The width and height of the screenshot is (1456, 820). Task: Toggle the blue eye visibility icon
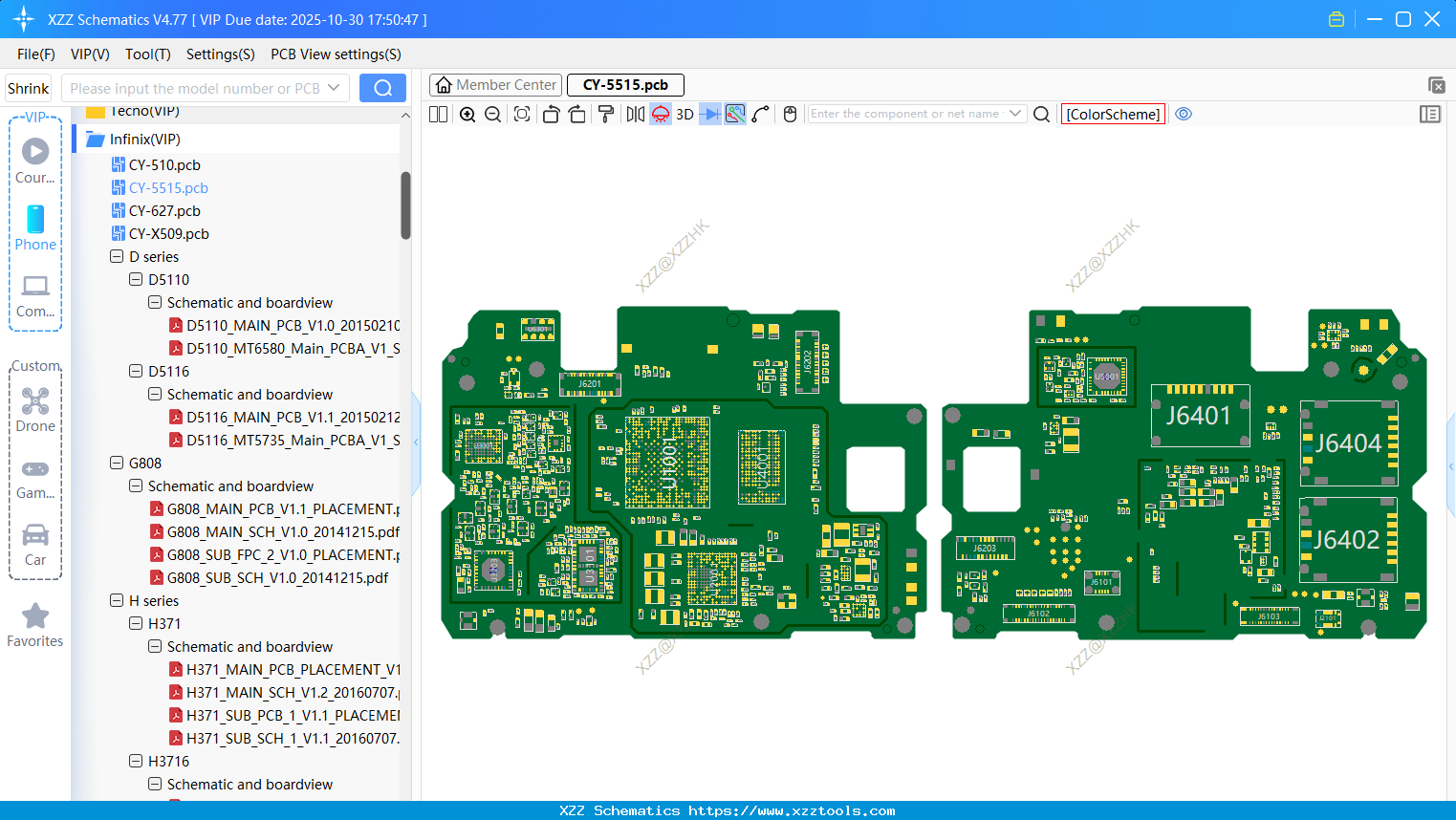tap(1184, 114)
